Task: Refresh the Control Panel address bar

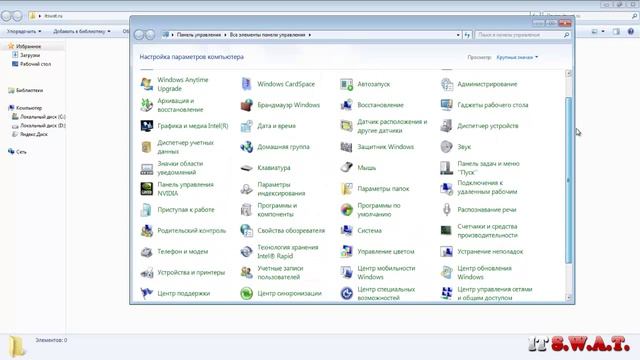Action: coord(467,35)
